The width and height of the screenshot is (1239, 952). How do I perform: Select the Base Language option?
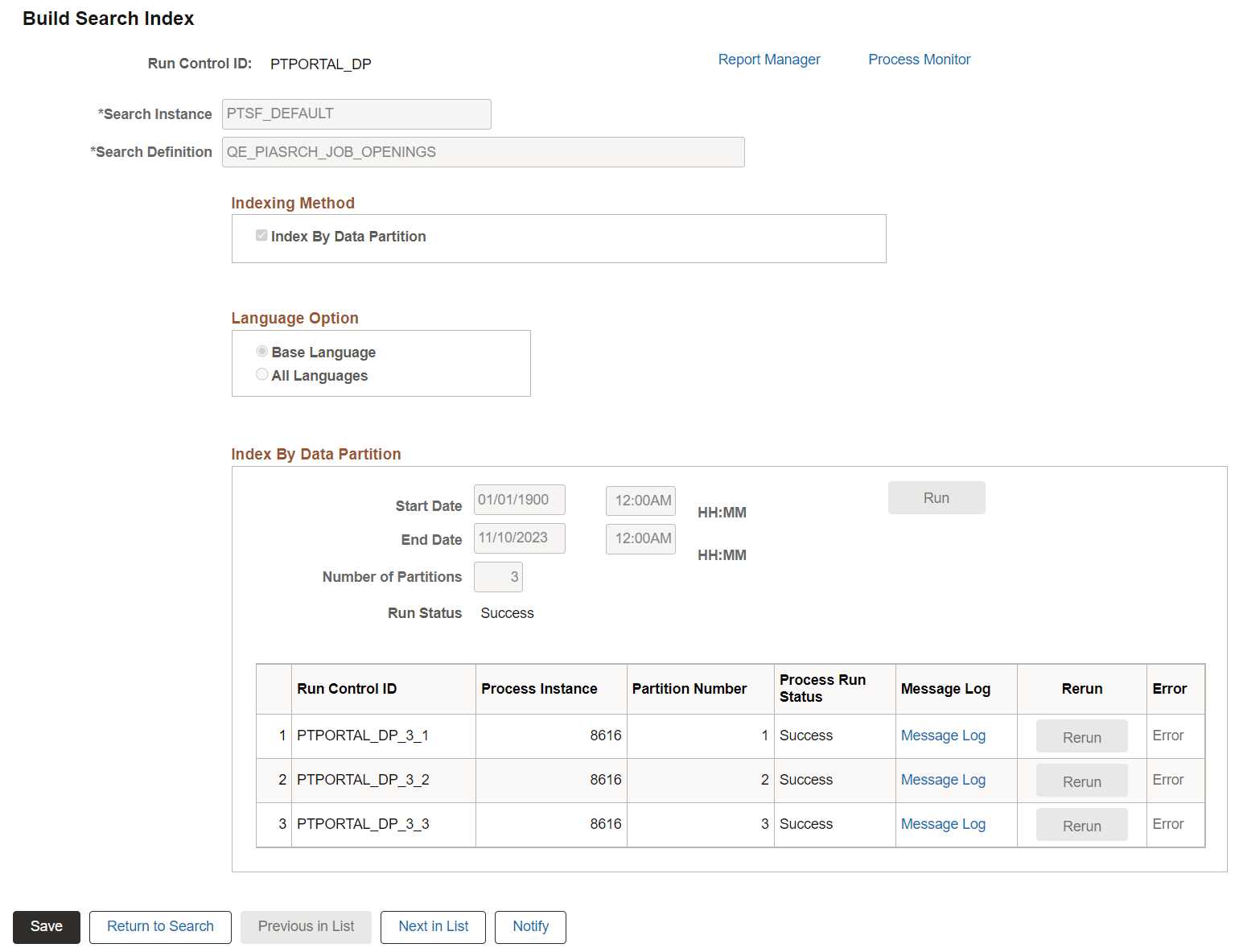(x=261, y=351)
